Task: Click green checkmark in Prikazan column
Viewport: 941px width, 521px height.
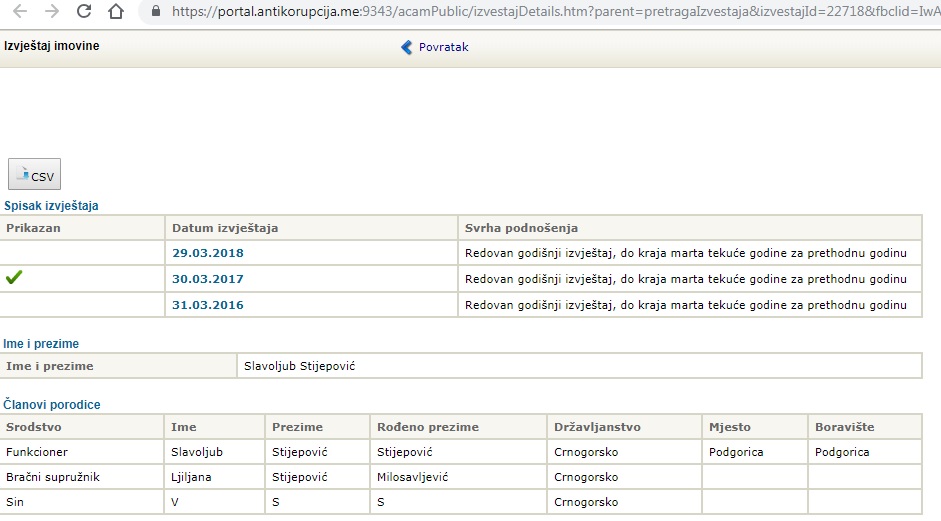Action: [14, 278]
